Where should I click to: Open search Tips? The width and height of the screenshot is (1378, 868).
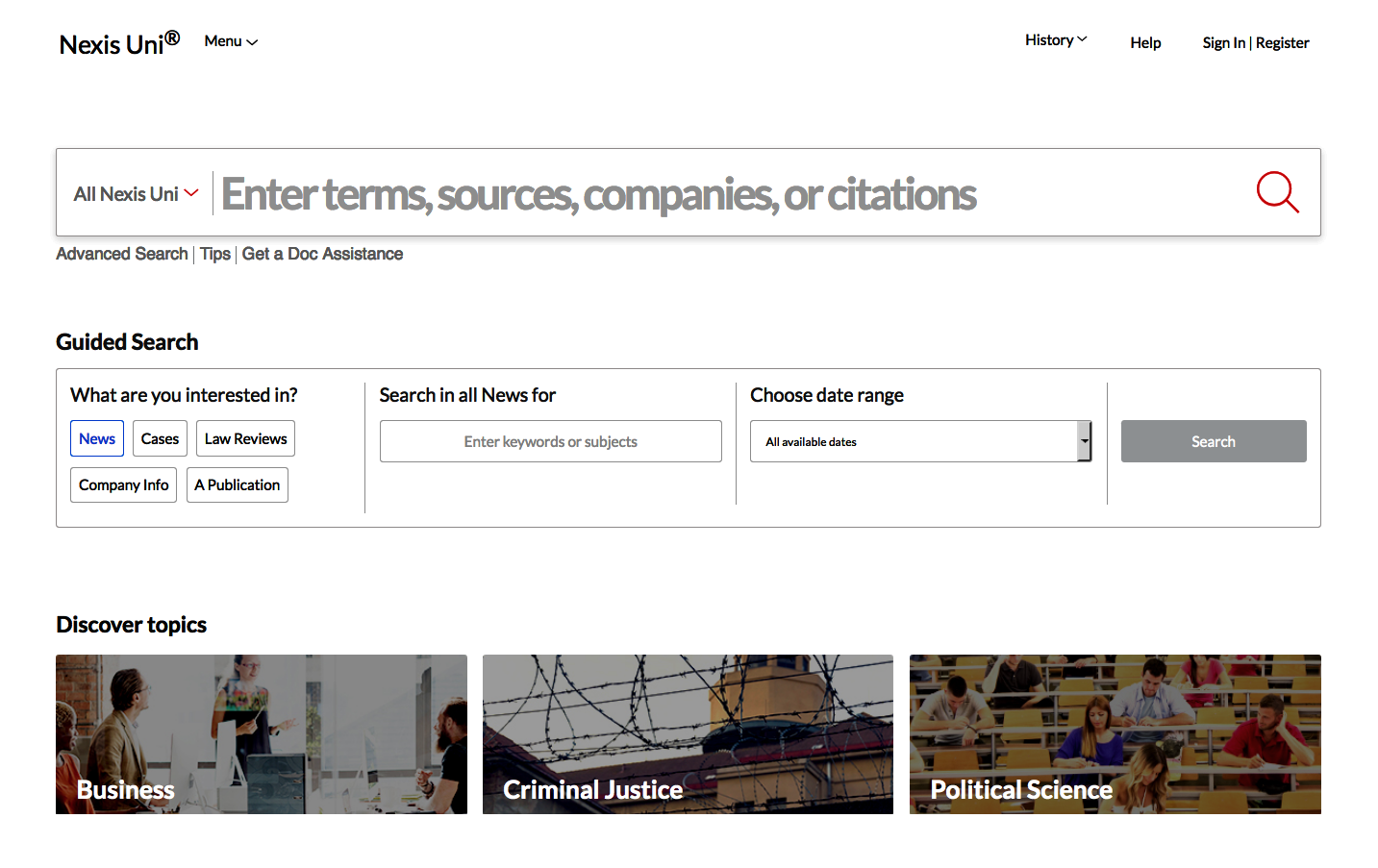pyautogui.click(x=215, y=254)
